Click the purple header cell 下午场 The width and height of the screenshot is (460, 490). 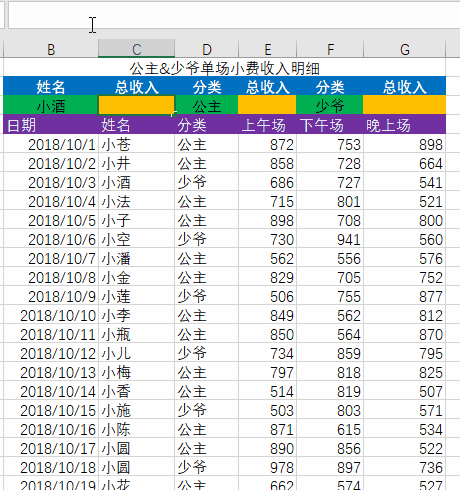pos(330,124)
